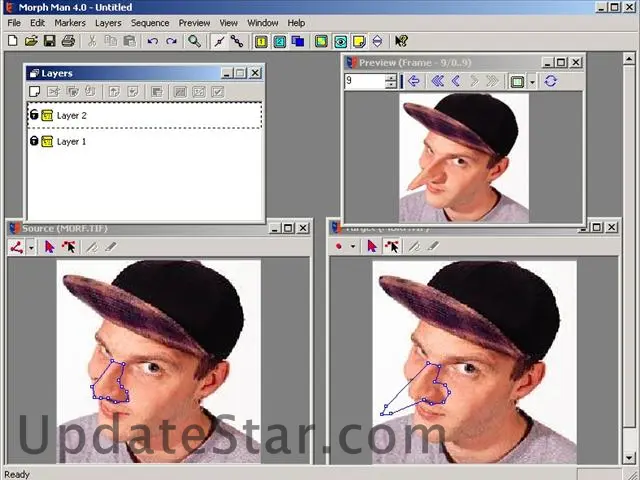Click the refresh loop icon in Preview
This screenshot has height=480, width=640.
pyautogui.click(x=551, y=81)
